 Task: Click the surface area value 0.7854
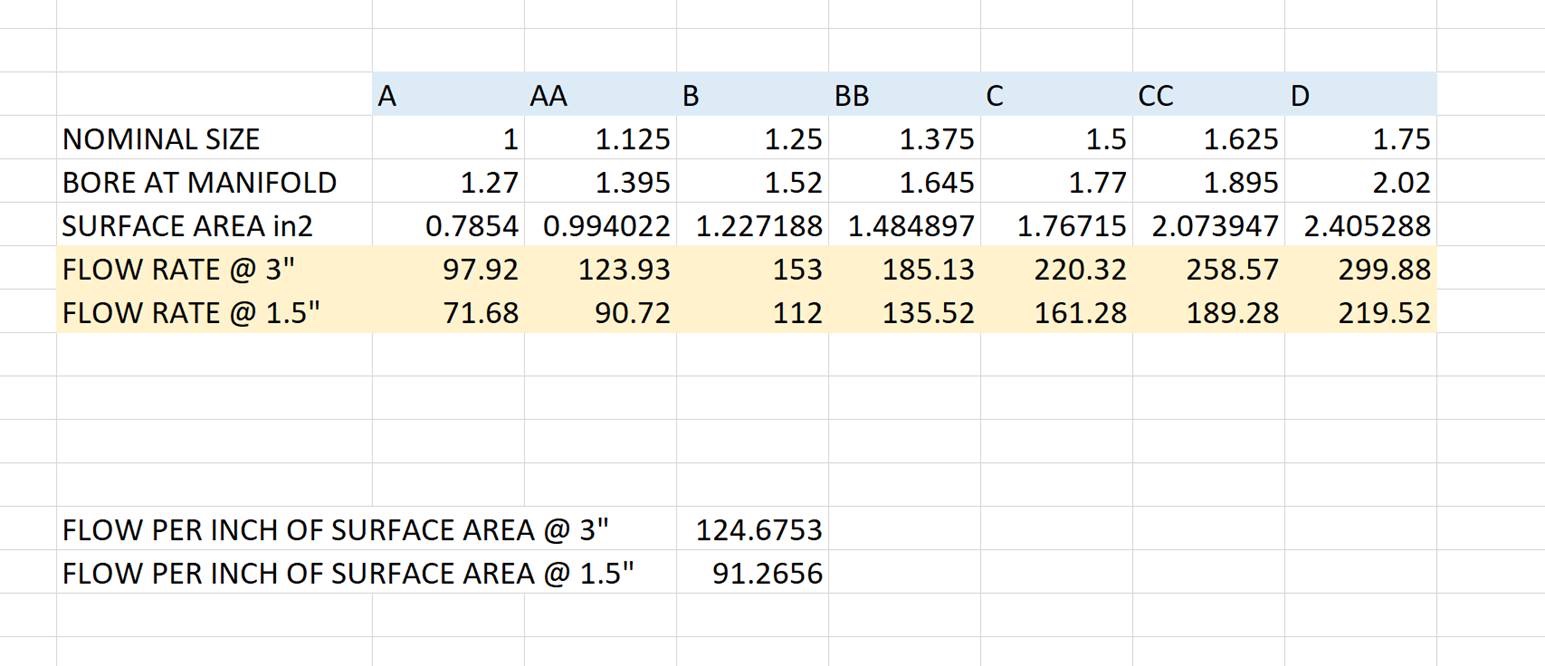tap(471, 226)
